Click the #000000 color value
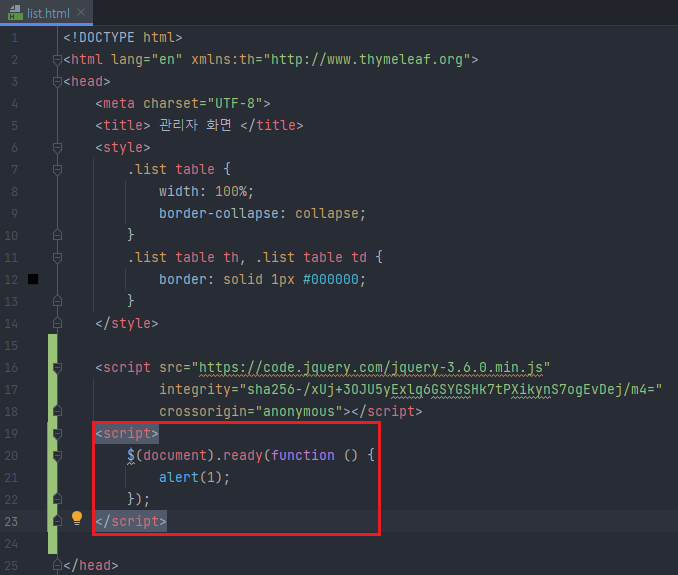Image resolution: width=678 pixels, height=575 pixels. tap(331, 280)
